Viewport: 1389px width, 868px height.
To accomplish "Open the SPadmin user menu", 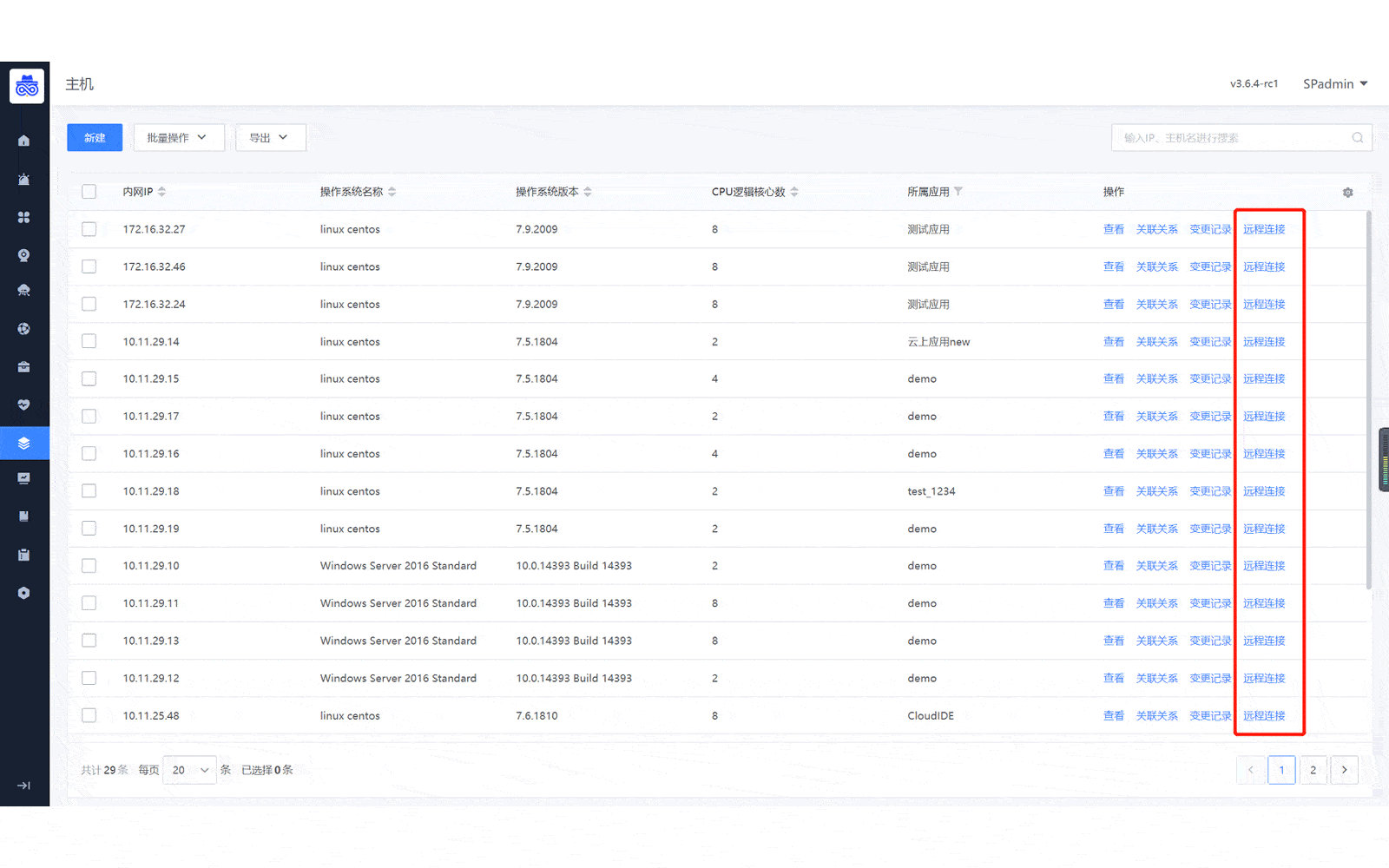I will point(1335,84).
